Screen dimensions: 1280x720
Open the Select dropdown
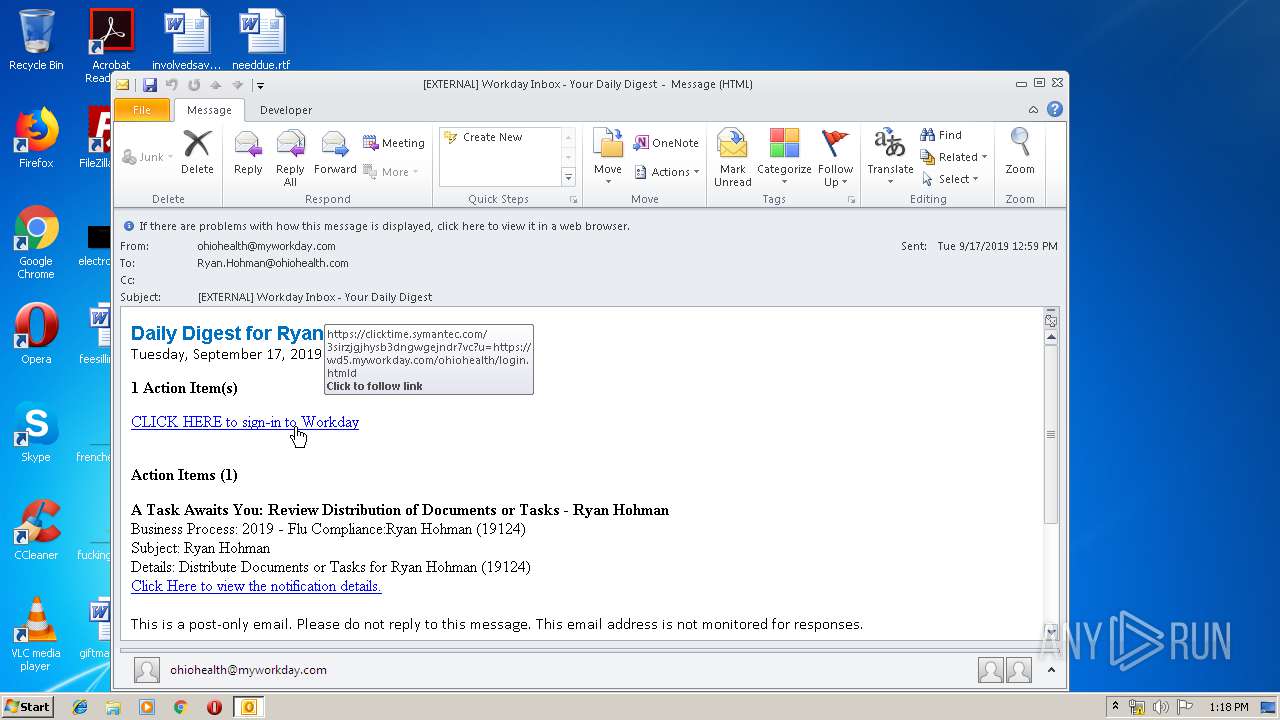coord(950,179)
